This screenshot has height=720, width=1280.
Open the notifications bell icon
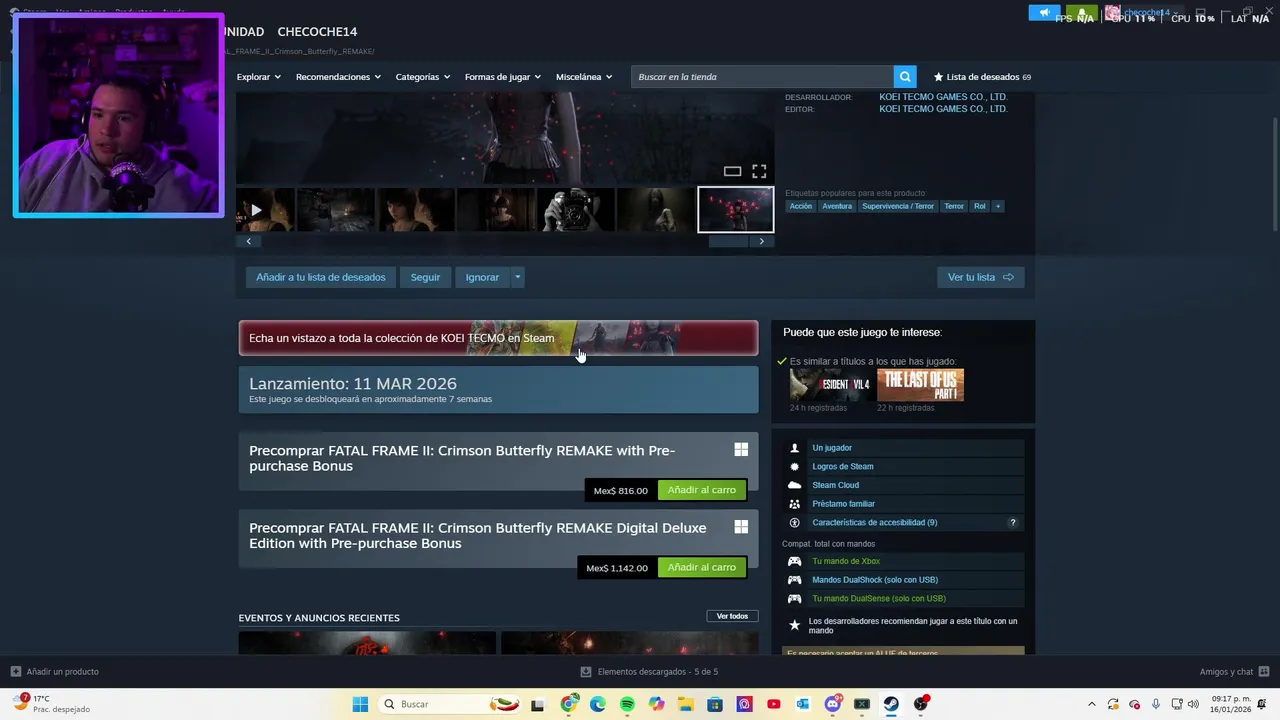1082,13
